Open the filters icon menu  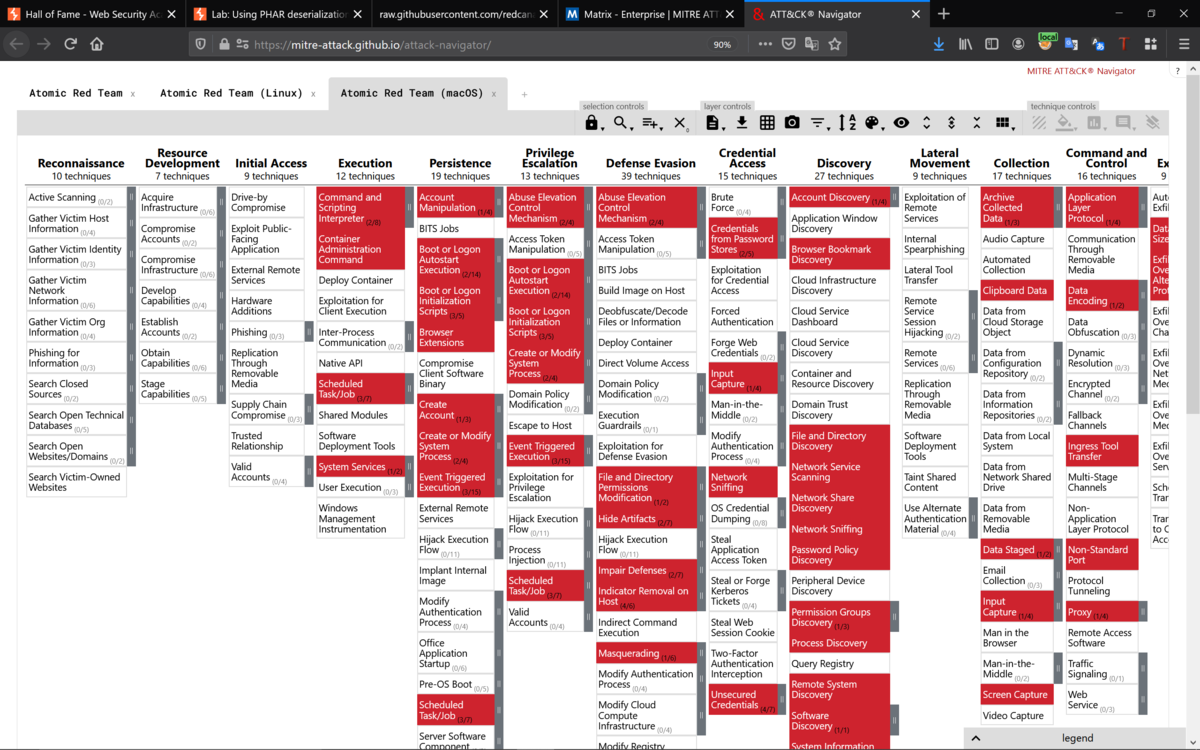tap(819, 123)
